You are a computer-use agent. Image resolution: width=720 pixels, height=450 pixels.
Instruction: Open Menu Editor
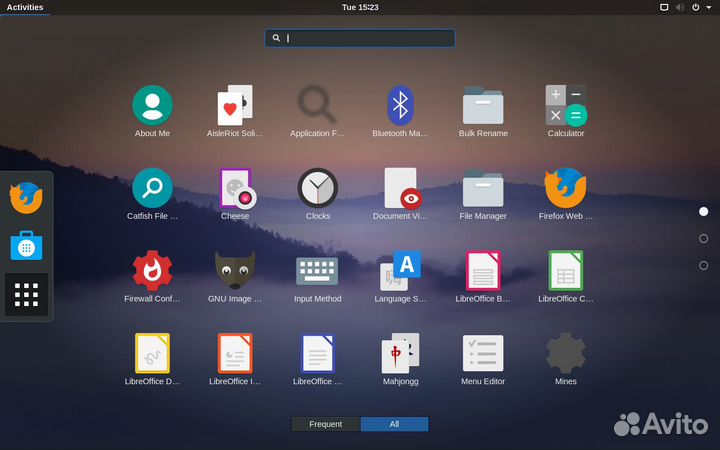(x=483, y=359)
